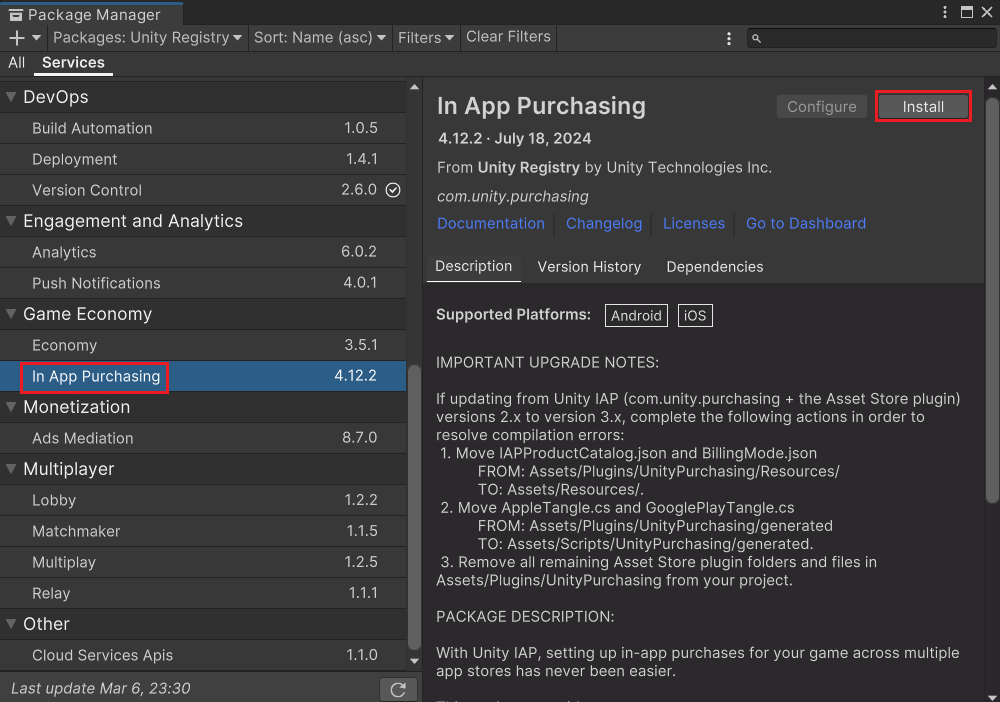Click version 4.12.2 · July 18, 2024 text
The width and height of the screenshot is (1000, 702).
[515, 138]
